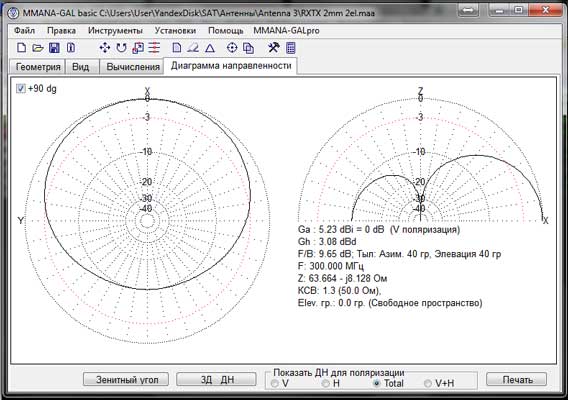This screenshot has width=568, height=400.
Task: Save file using floppy disk icon
Action: click(54, 48)
